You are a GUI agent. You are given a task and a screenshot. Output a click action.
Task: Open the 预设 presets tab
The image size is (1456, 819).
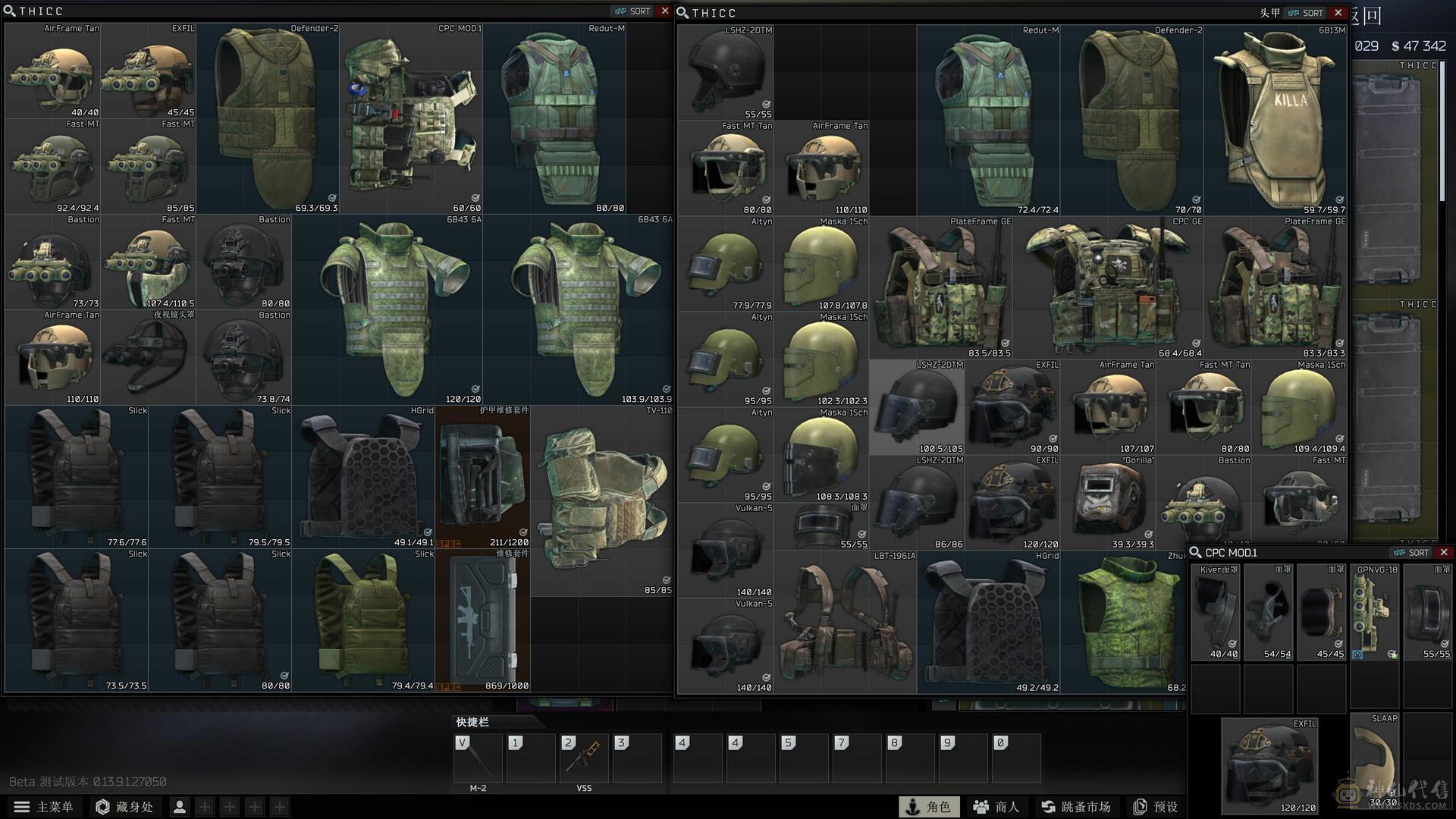point(1156,807)
